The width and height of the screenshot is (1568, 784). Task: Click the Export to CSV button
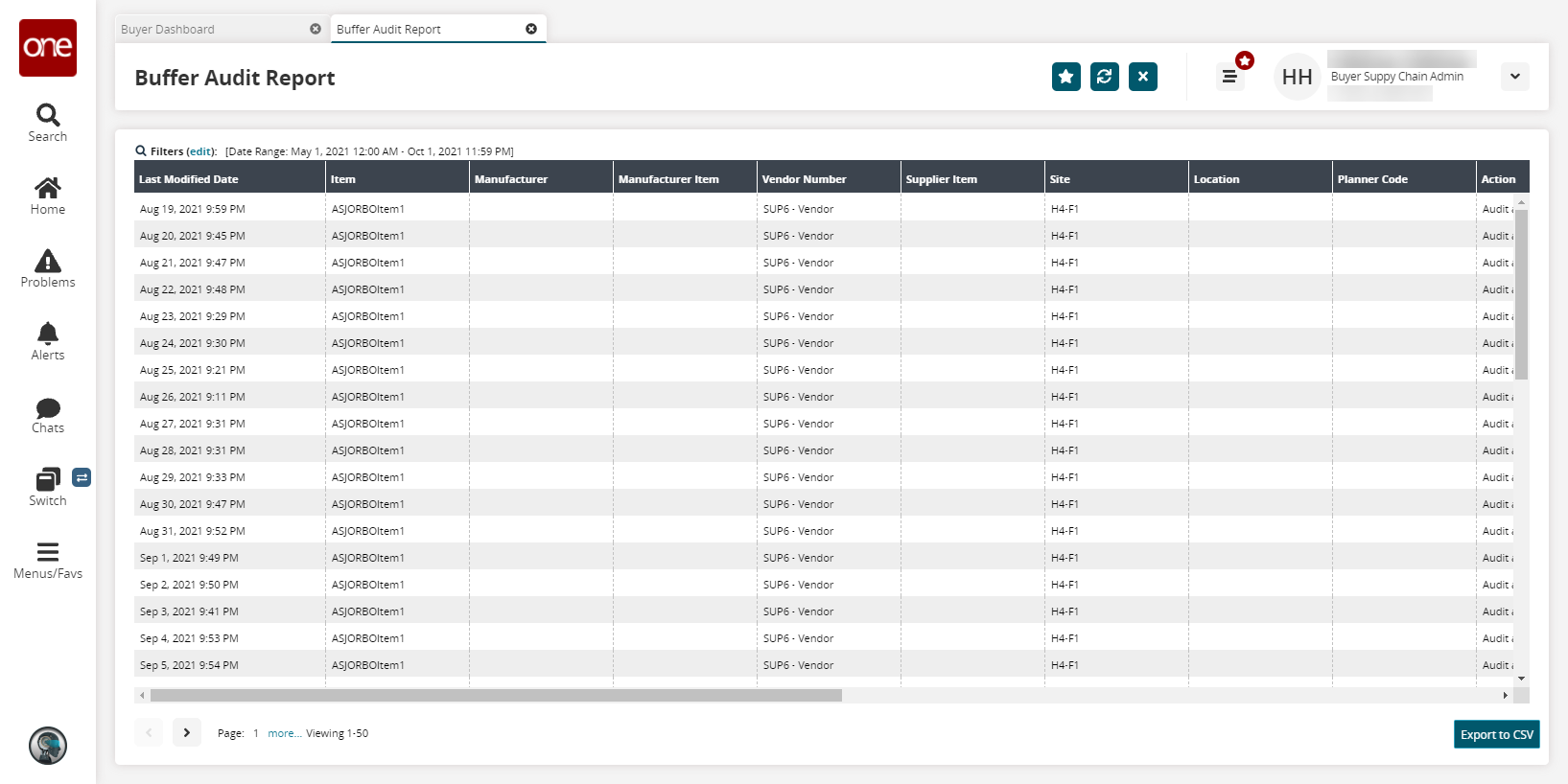pos(1496,734)
